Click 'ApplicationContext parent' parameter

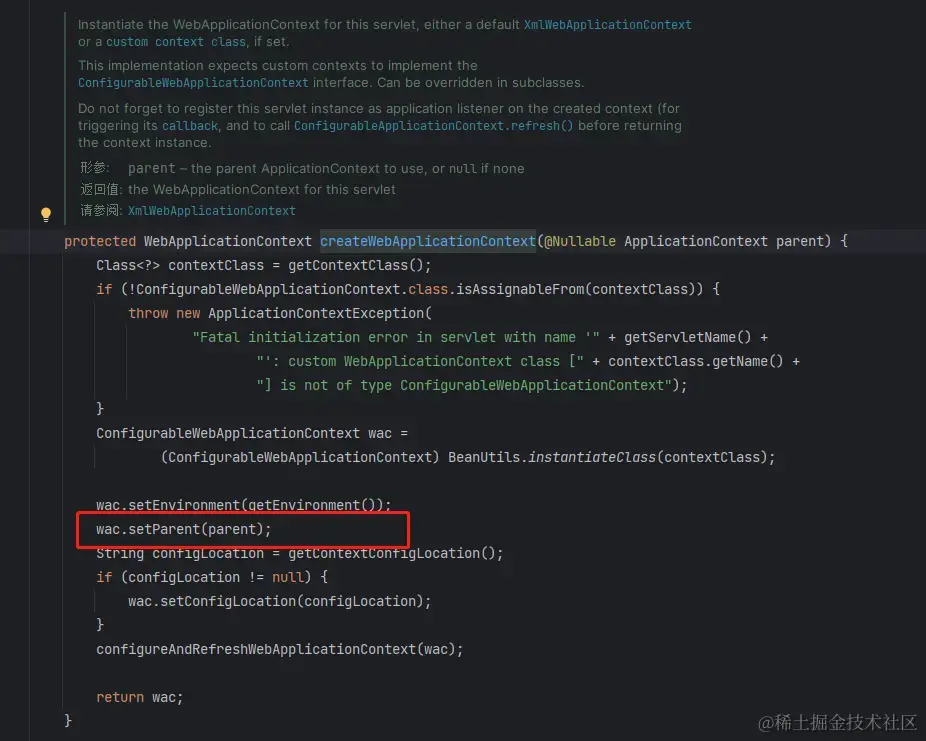(723, 241)
